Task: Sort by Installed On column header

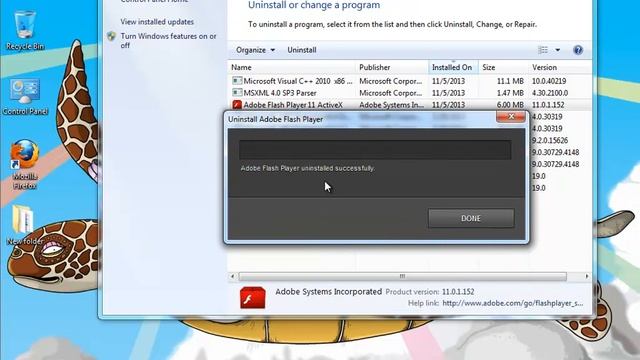Action: click(x=453, y=67)
